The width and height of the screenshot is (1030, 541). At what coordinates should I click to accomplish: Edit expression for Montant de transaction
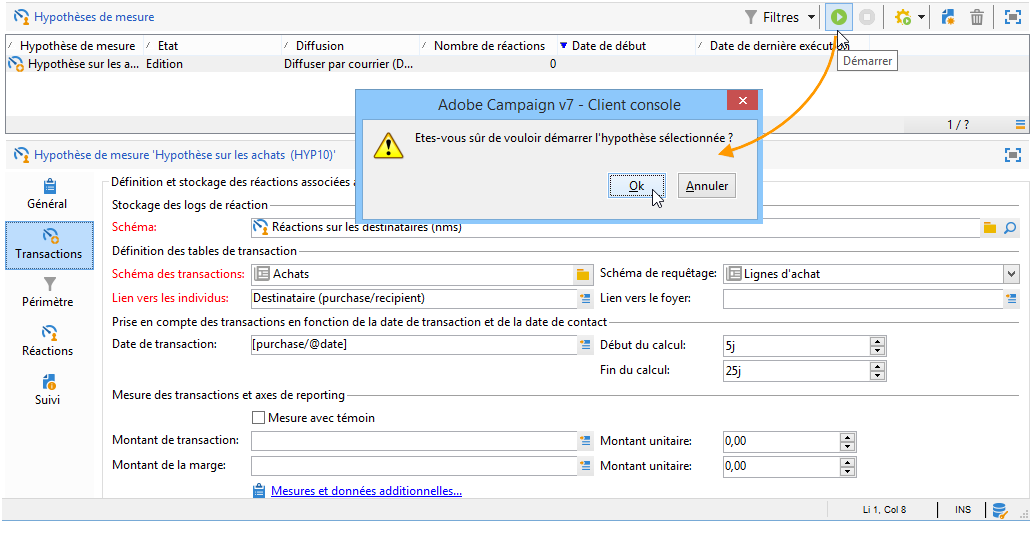(x=585, y=441)
